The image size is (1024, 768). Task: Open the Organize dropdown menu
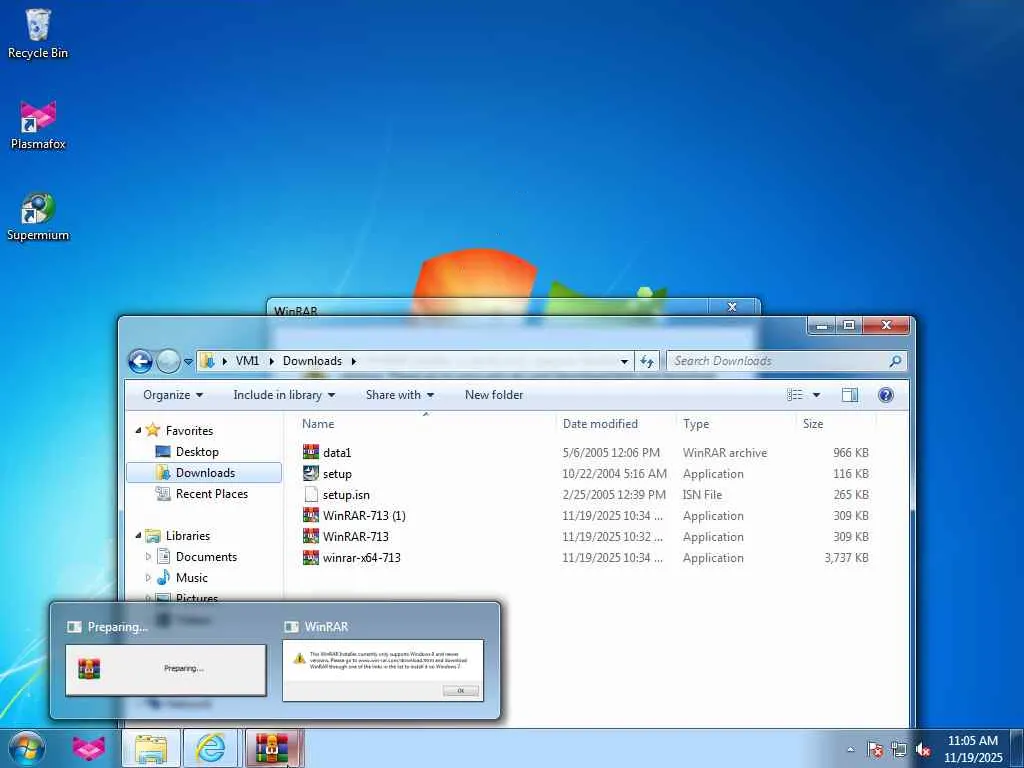173,394
